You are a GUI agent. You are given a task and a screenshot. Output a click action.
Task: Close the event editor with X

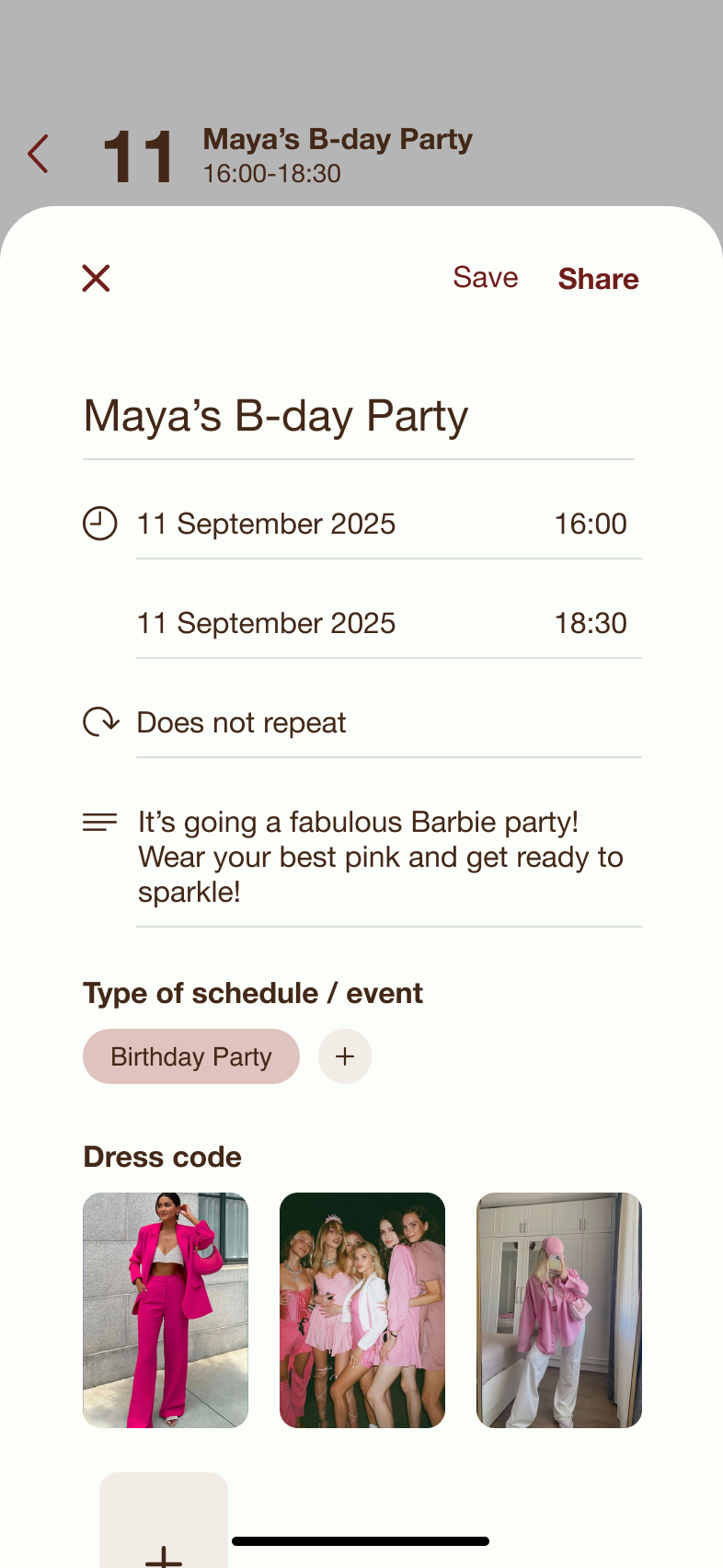click(96, 278)
